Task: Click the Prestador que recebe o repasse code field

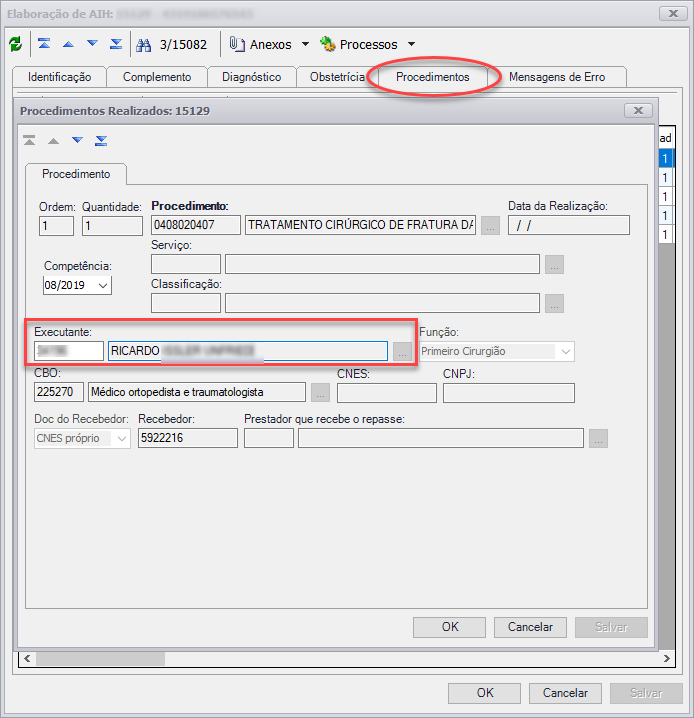Action: (269, 438)
